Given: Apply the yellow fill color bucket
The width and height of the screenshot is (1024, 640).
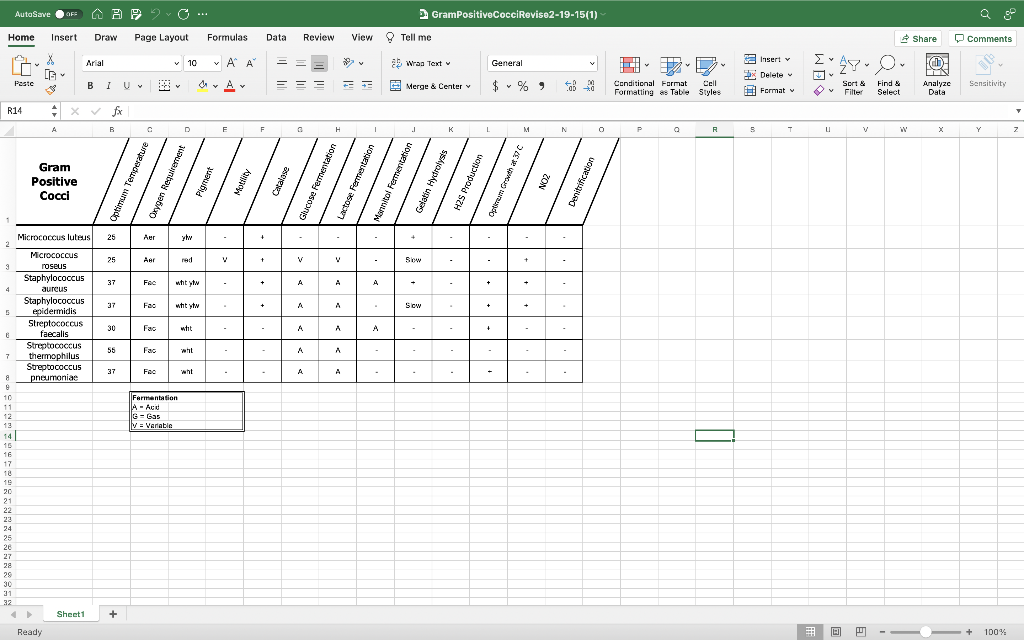Looking at the screenshot, I should [202, 86].
